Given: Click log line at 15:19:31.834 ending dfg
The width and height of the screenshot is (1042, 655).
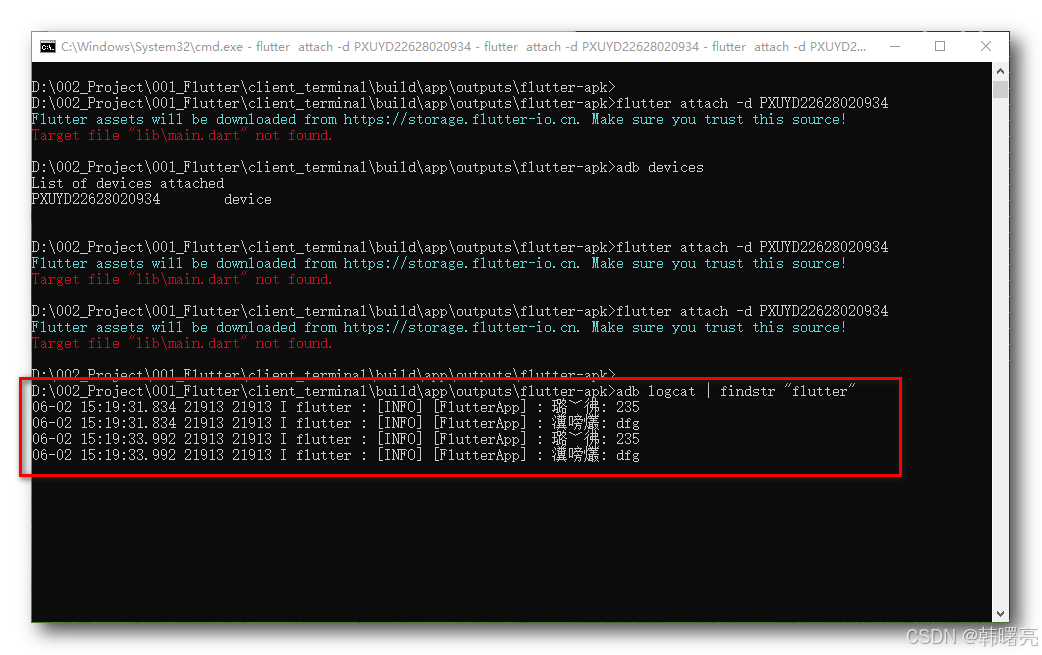Looking at the screenshot, I should pyautogui.click(x=336, y=423).
